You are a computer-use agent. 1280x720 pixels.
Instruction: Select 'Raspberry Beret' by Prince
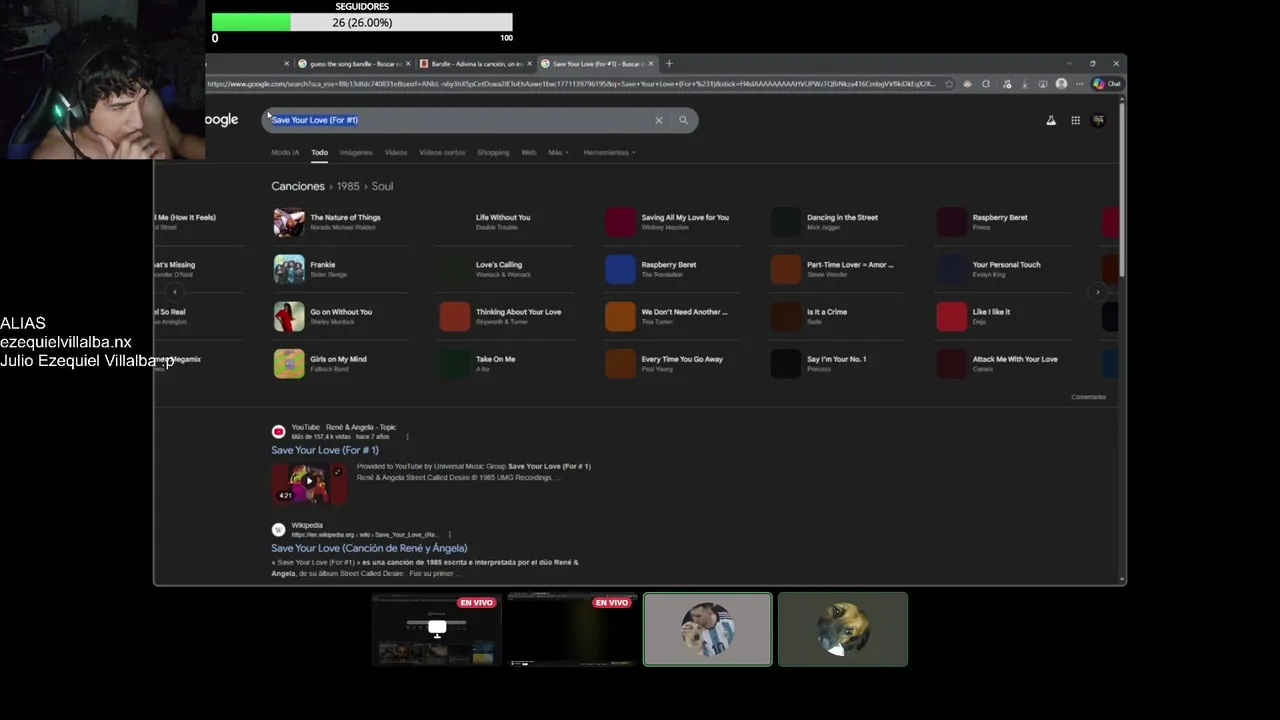point(1003,221)
